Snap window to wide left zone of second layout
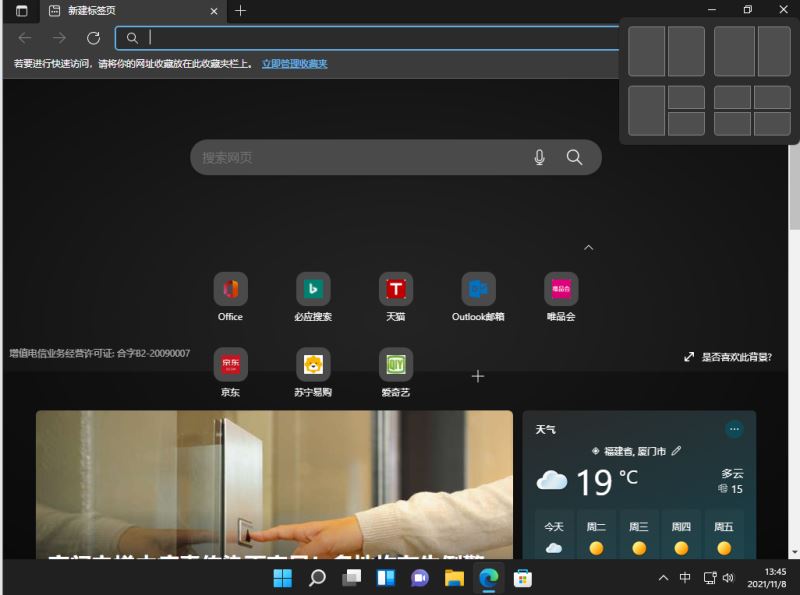This screenshot has width=800, height=595. (x=734, y=52)
